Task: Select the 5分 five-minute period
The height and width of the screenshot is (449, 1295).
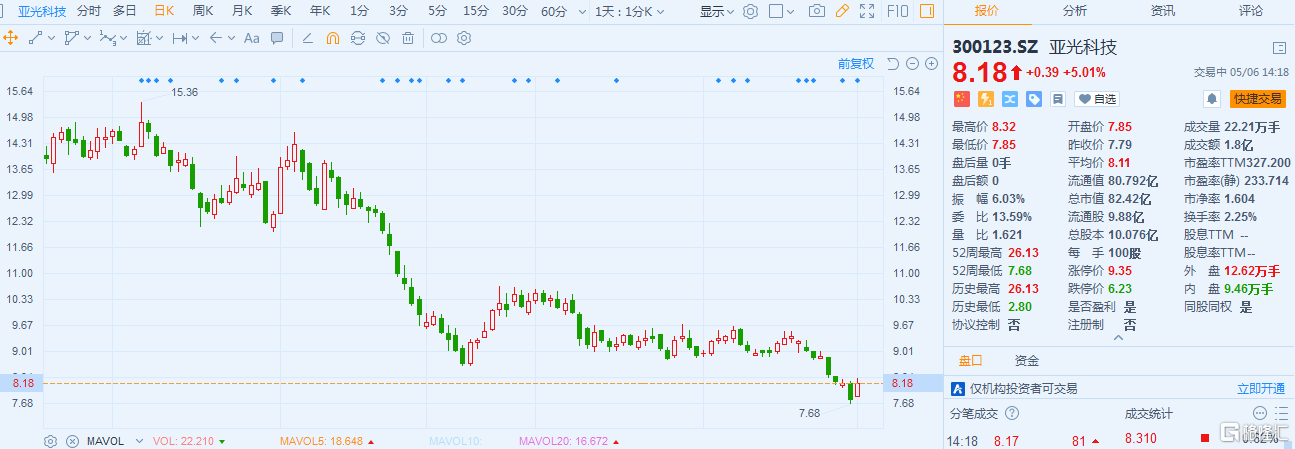Action: pyautogui.click(x=437, y=11)
